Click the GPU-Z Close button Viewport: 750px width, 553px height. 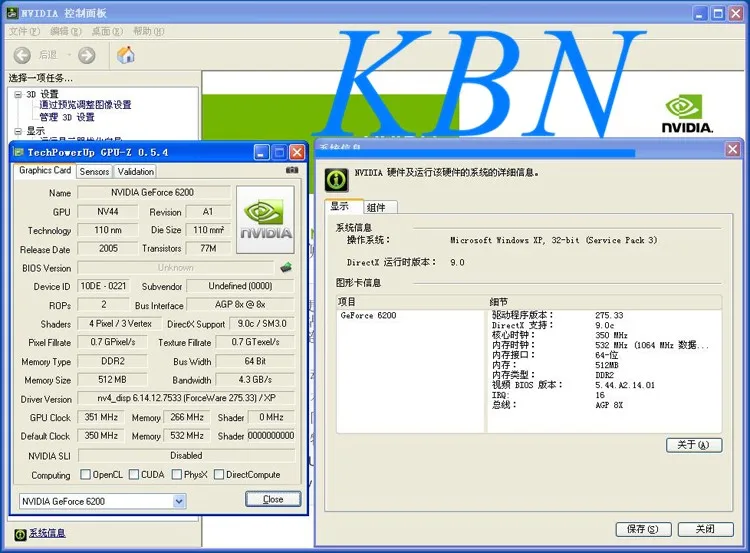click(x=273, y=499)
